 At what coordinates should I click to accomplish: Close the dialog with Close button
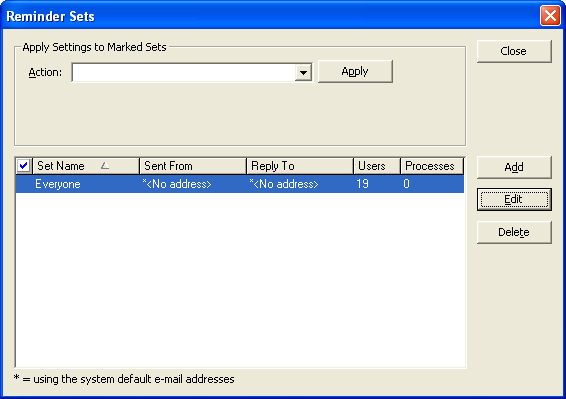tap(514, 51)
